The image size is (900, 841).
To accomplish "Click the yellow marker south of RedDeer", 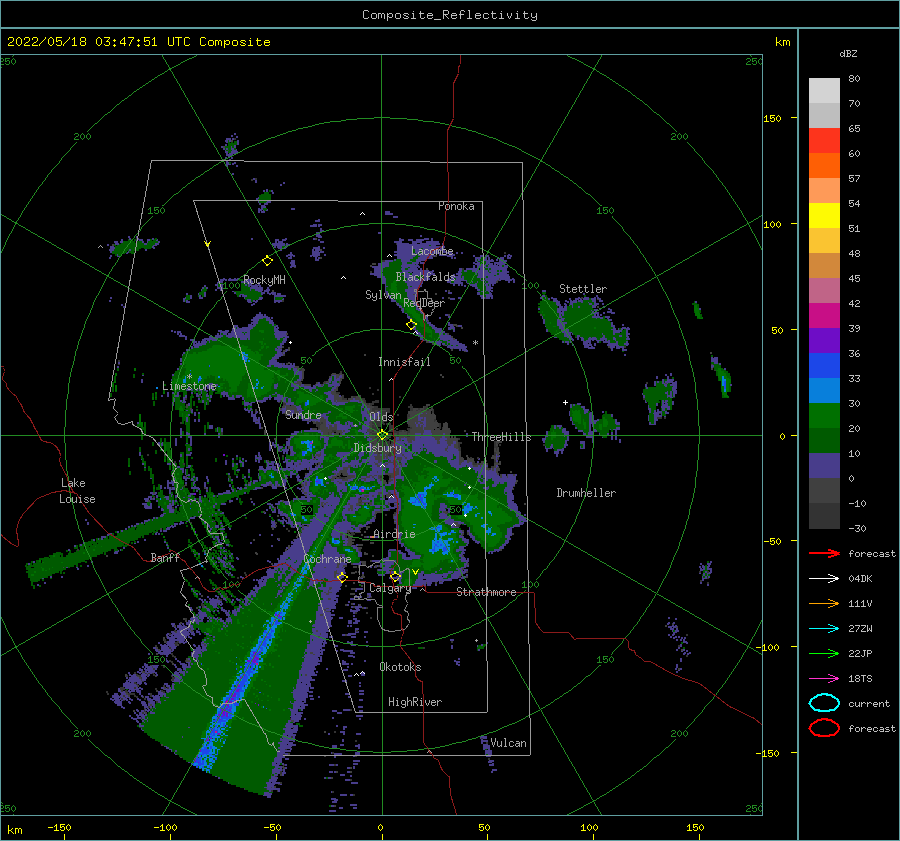I will (411, 325).
